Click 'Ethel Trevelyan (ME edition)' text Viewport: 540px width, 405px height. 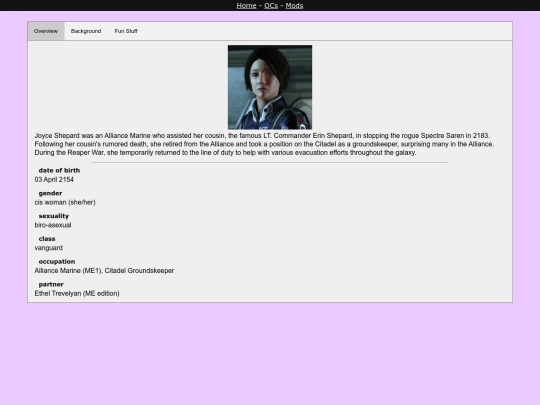(77, 293)
